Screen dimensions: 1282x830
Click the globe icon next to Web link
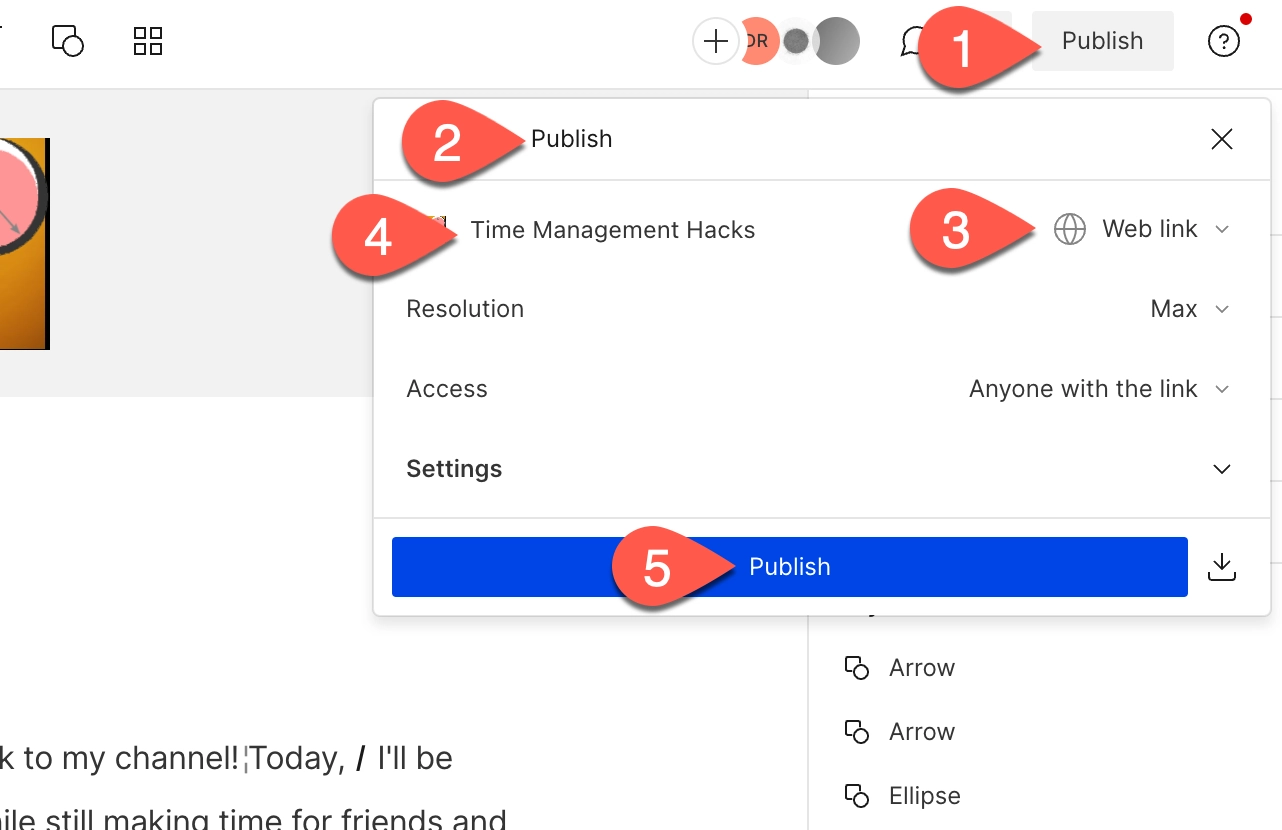(x=1069, y=229)
